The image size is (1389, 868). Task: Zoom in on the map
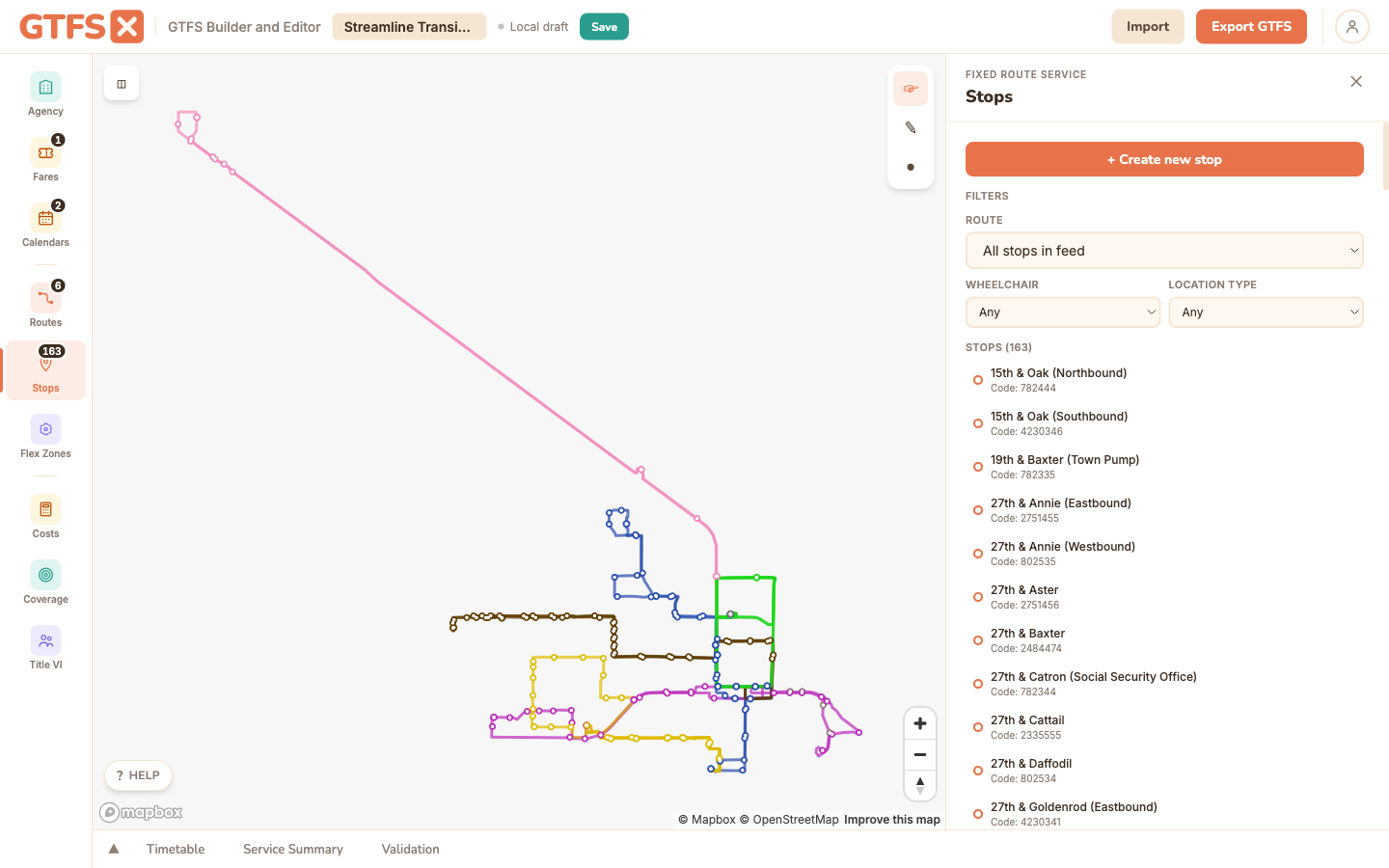point(920,723)
